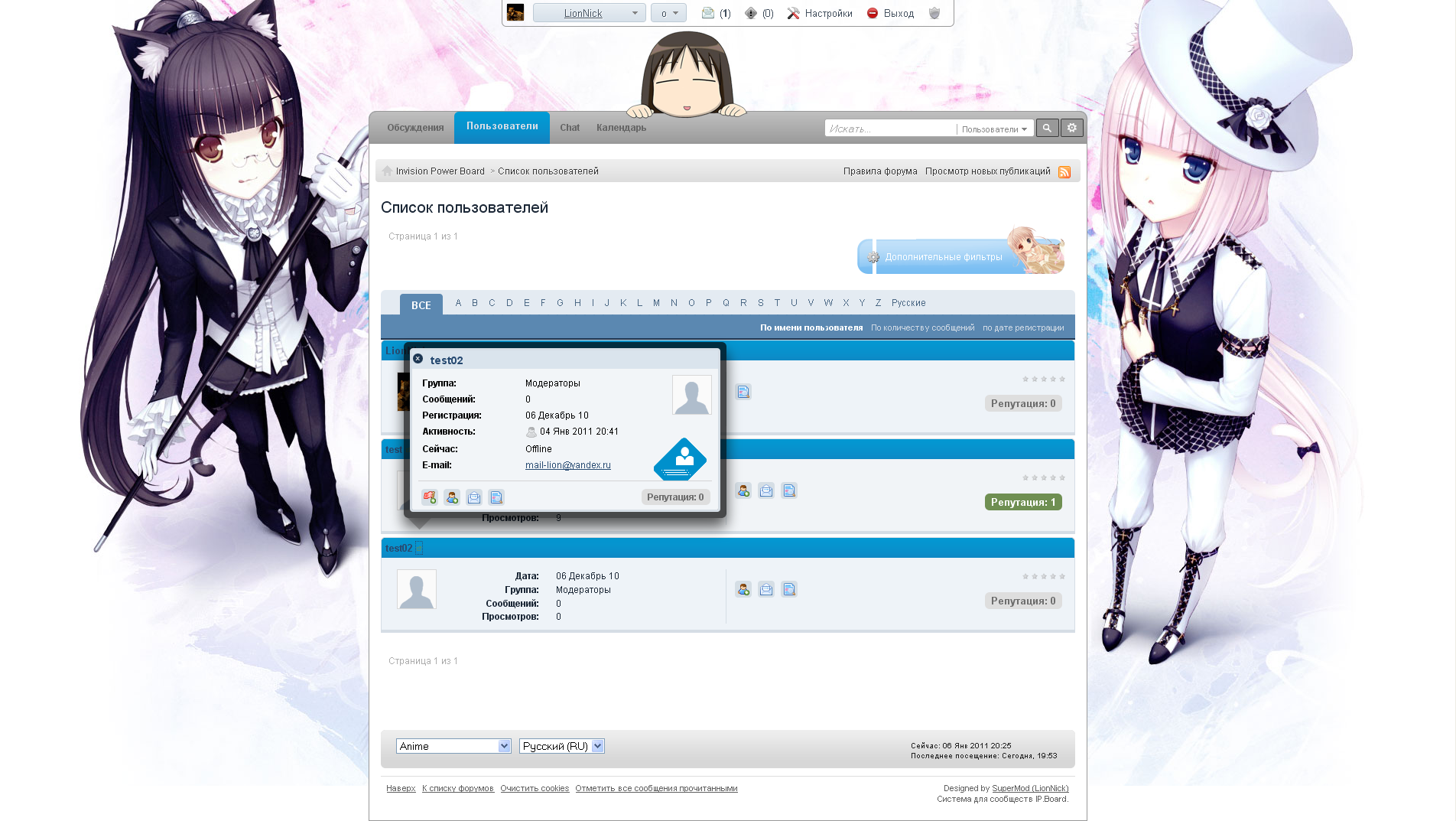
Task: Click into the Искать search field
Action: (890, 129)
